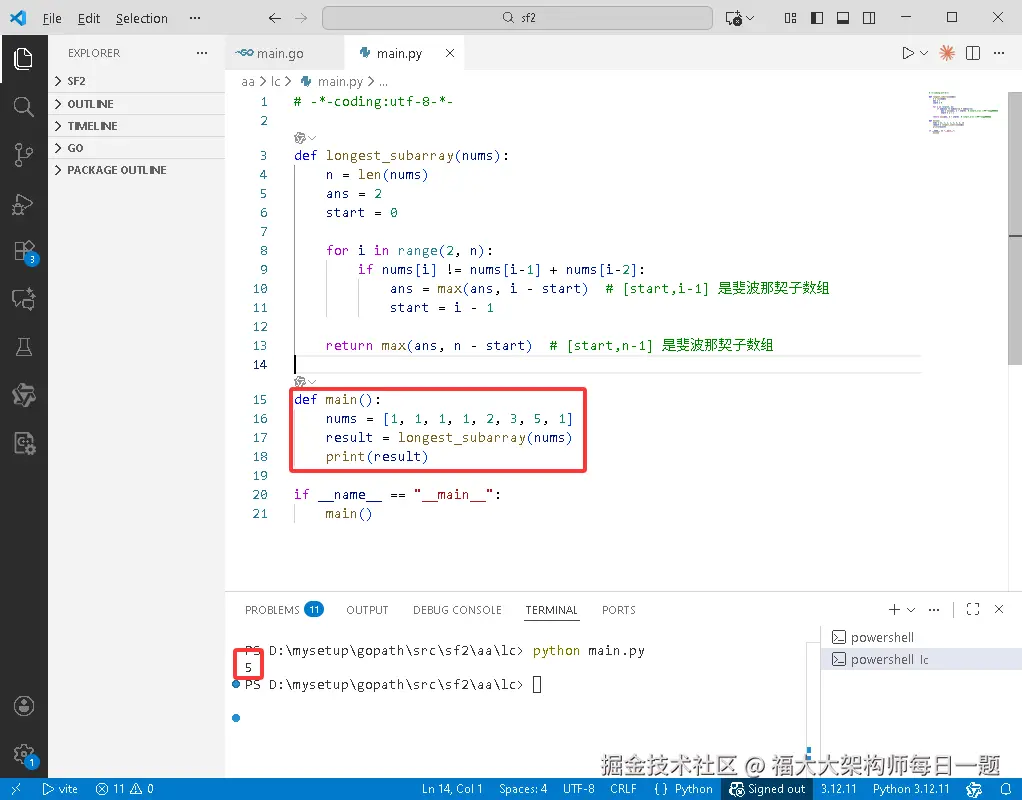Close the main.py tab
The height and width of the screenshot is (800, 1022).
click(x=450, y=53)
